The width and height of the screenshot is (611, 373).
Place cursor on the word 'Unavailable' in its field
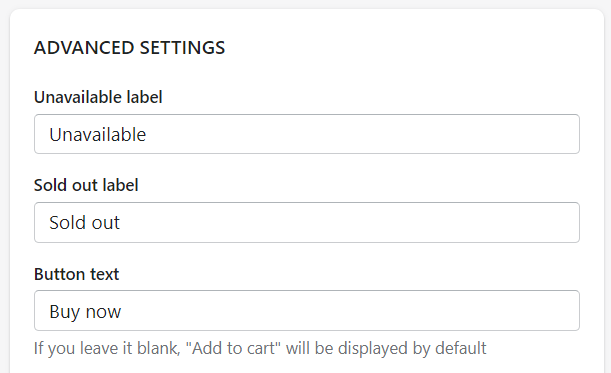(97, 134)
